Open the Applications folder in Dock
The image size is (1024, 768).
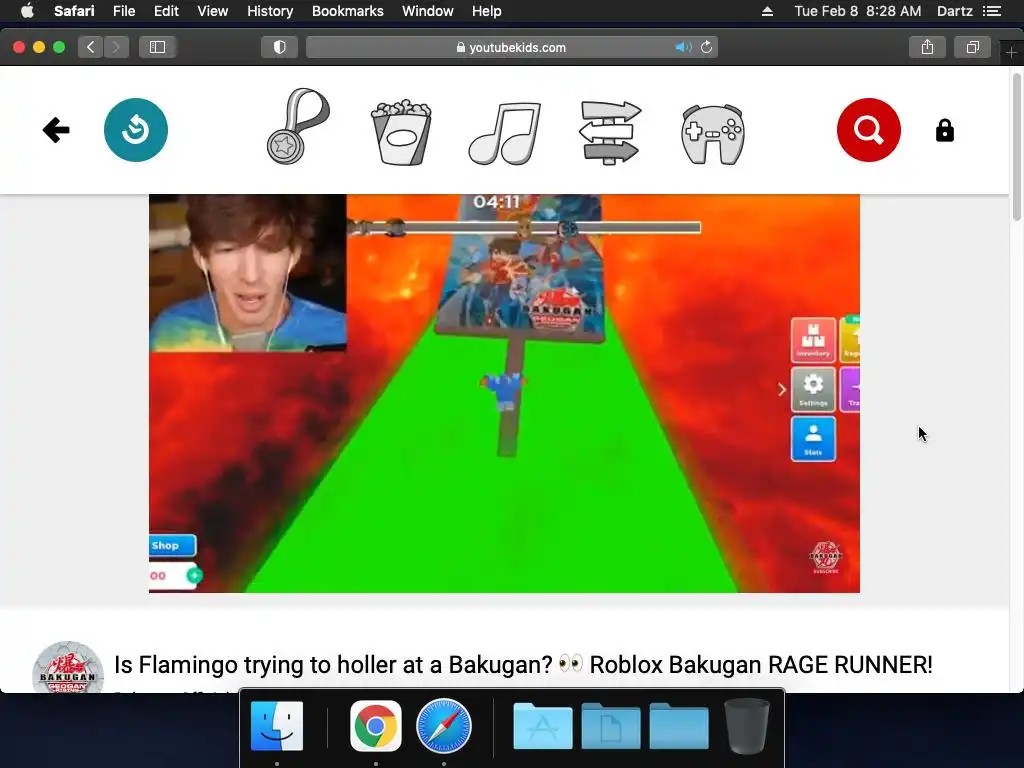[542, 726]
